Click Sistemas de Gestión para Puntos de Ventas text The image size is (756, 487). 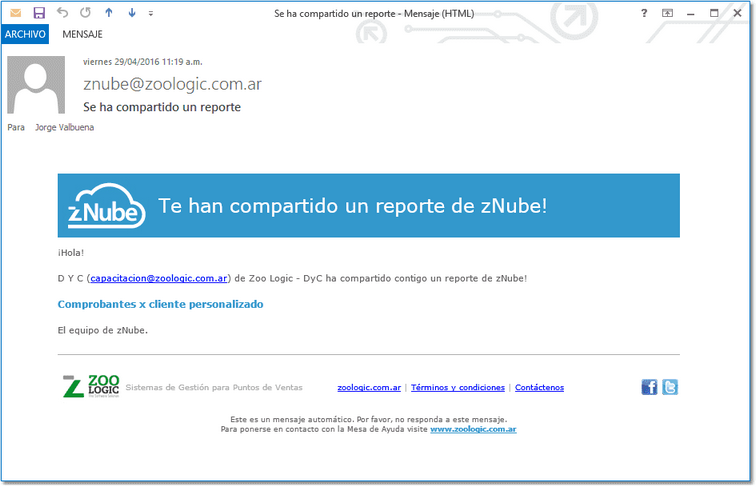click(x=214, y=388)
